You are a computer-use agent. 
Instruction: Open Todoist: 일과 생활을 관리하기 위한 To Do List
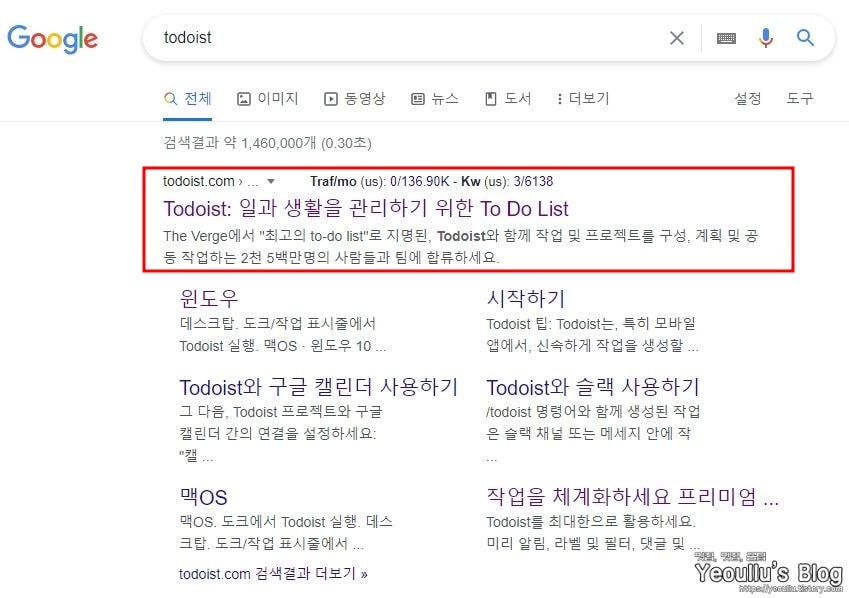(366, 209)
